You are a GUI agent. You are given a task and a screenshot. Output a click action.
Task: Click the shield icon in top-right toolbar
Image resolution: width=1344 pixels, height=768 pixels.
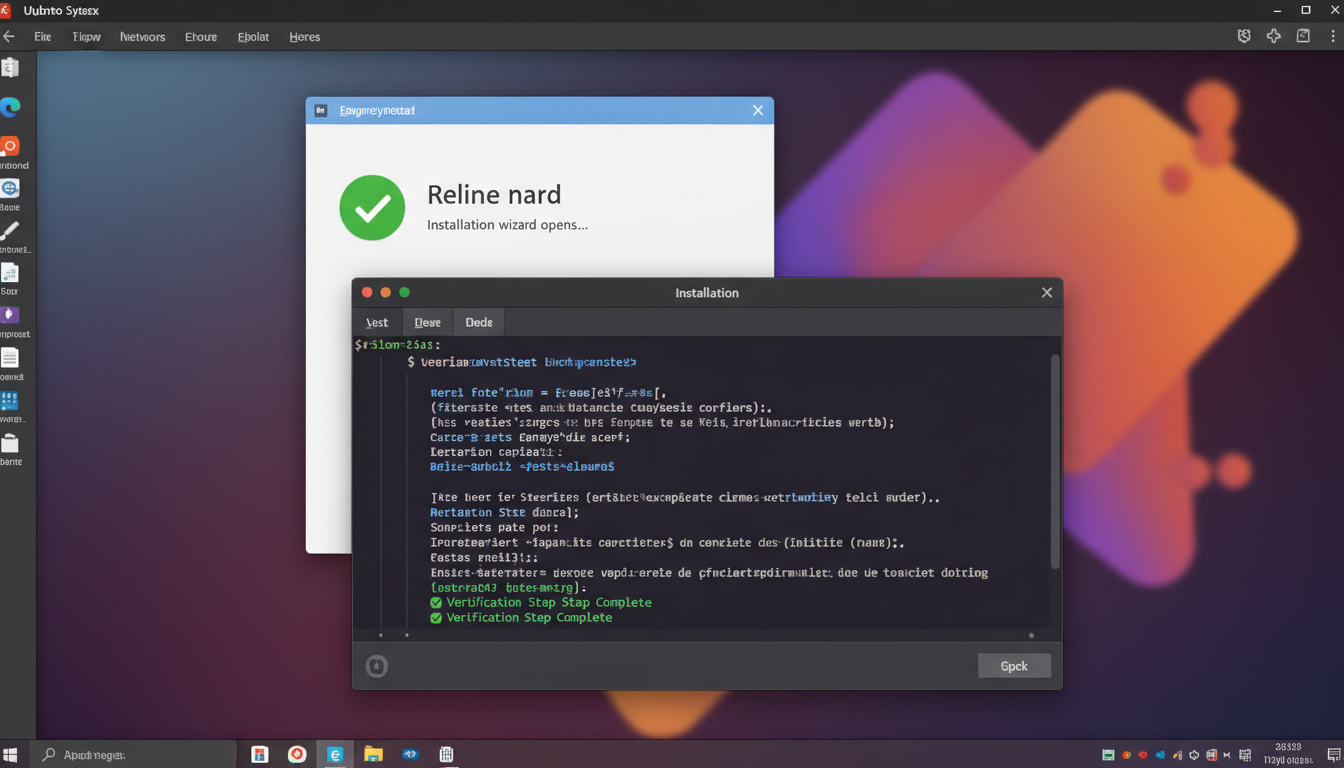pyautogui.click(x=1244, y=36)
